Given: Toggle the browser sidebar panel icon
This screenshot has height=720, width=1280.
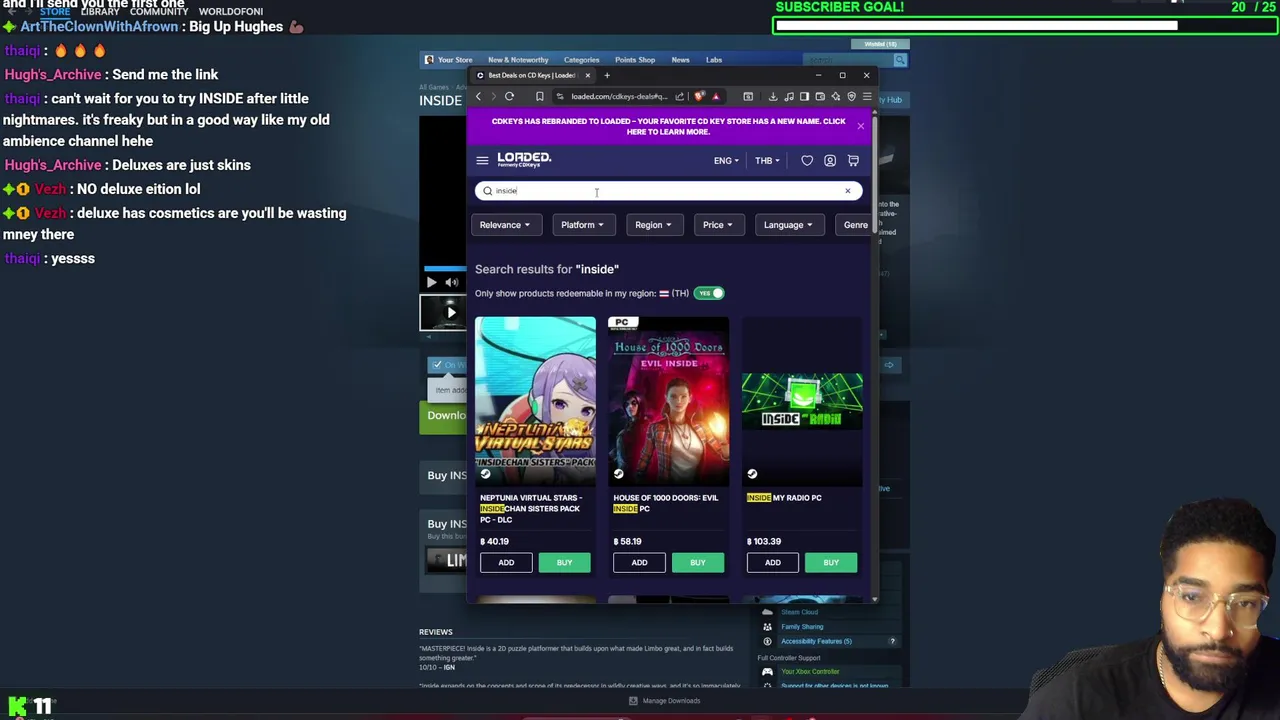Looking at the screenshot, I should point(804,97).
